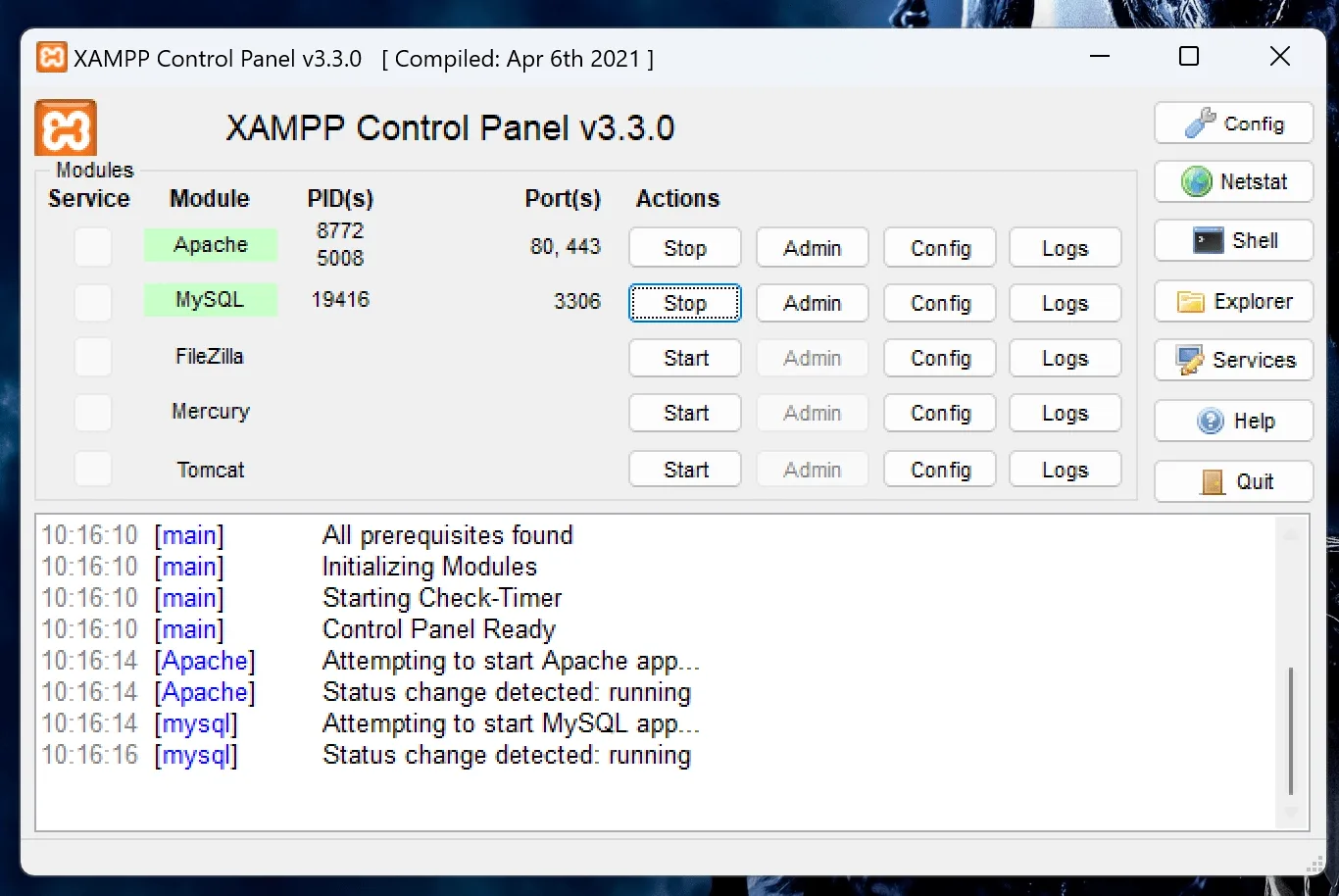
Task: Click the 10:16:16 mysql running status line
Action: pos(507,755)
